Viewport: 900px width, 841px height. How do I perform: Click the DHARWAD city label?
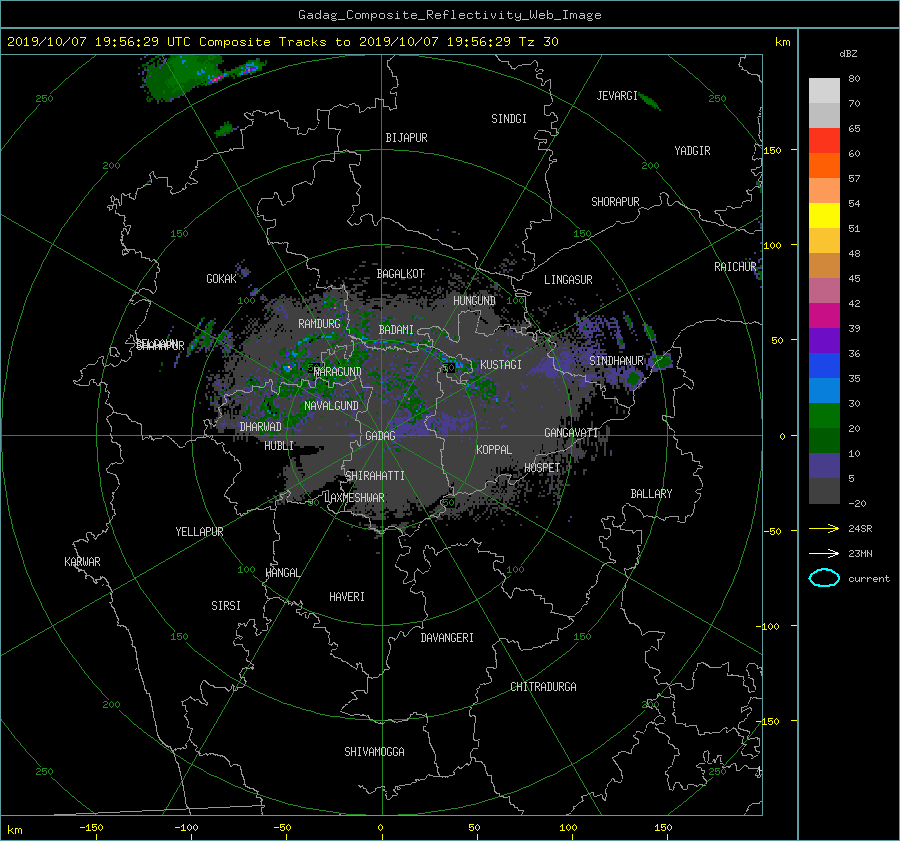261,427
